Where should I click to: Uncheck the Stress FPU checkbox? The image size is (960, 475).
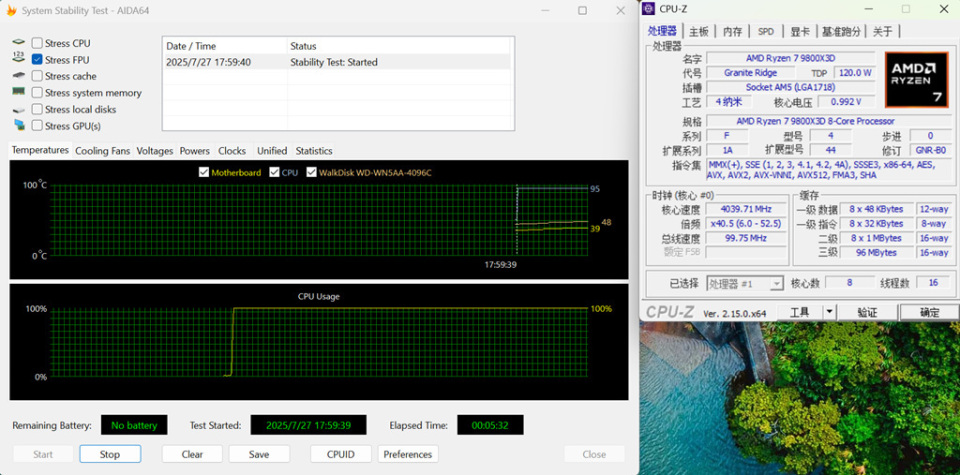tap(37, 59)
